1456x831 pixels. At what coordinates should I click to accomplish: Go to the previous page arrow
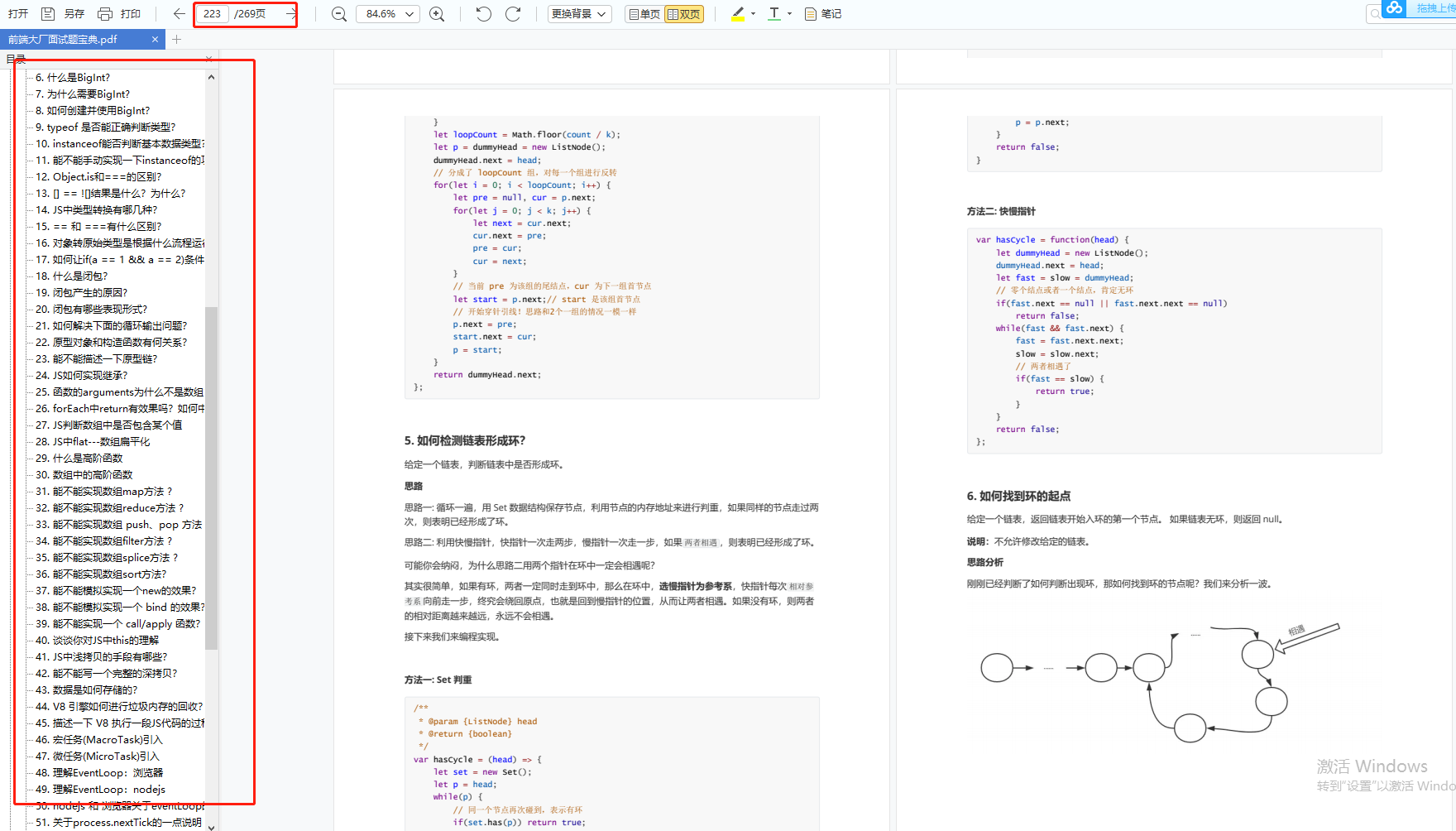pos(179,13)
